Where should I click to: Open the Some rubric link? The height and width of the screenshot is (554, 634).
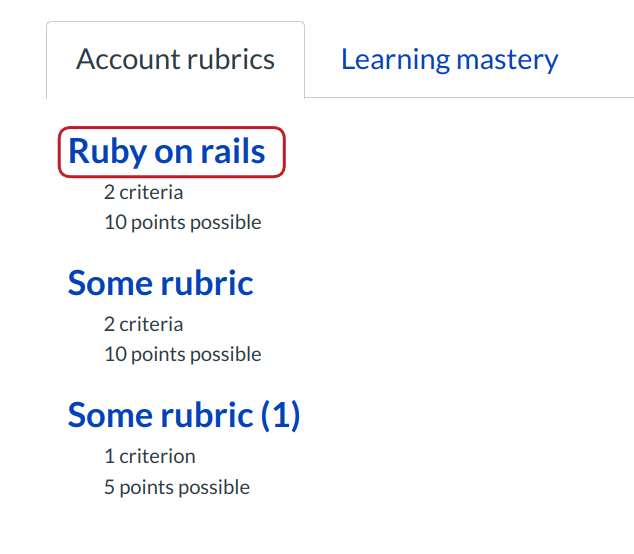(160, 283)
